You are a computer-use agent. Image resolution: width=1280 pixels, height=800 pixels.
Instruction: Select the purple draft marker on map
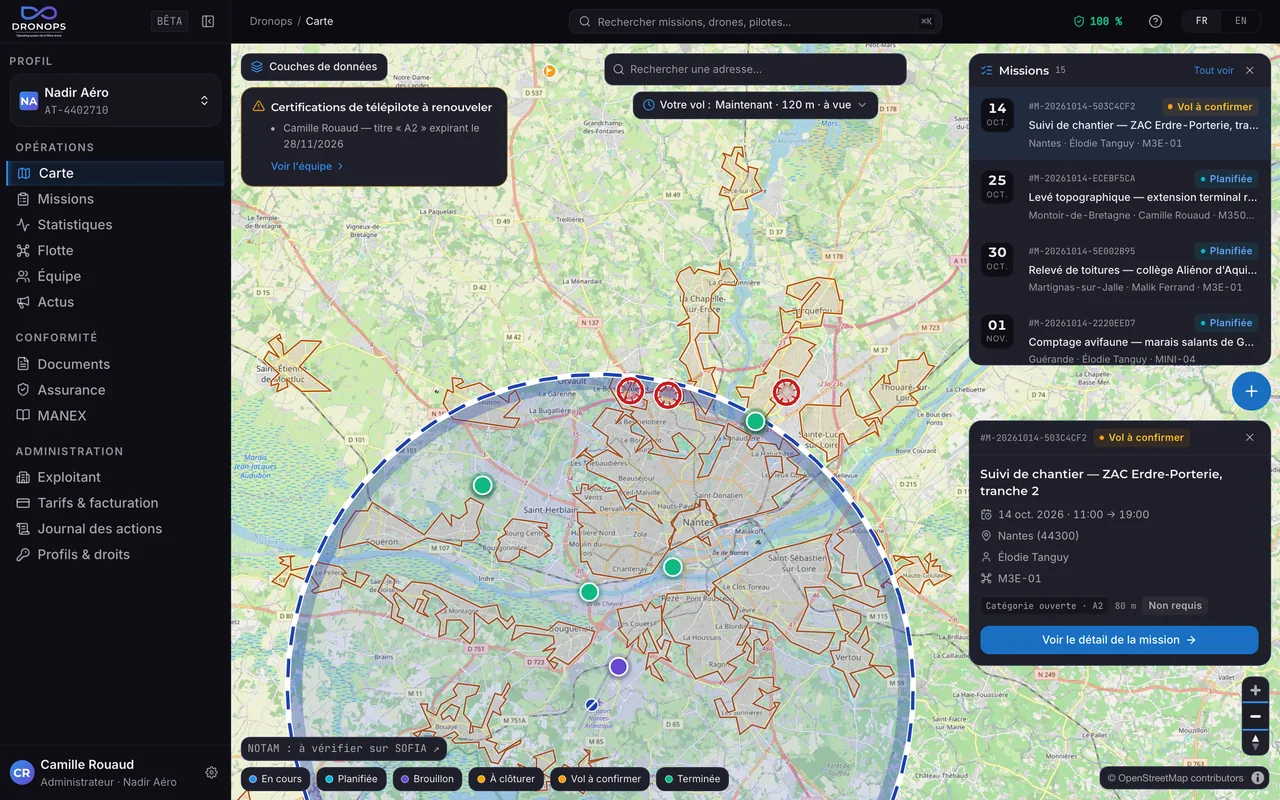(619, 666)
